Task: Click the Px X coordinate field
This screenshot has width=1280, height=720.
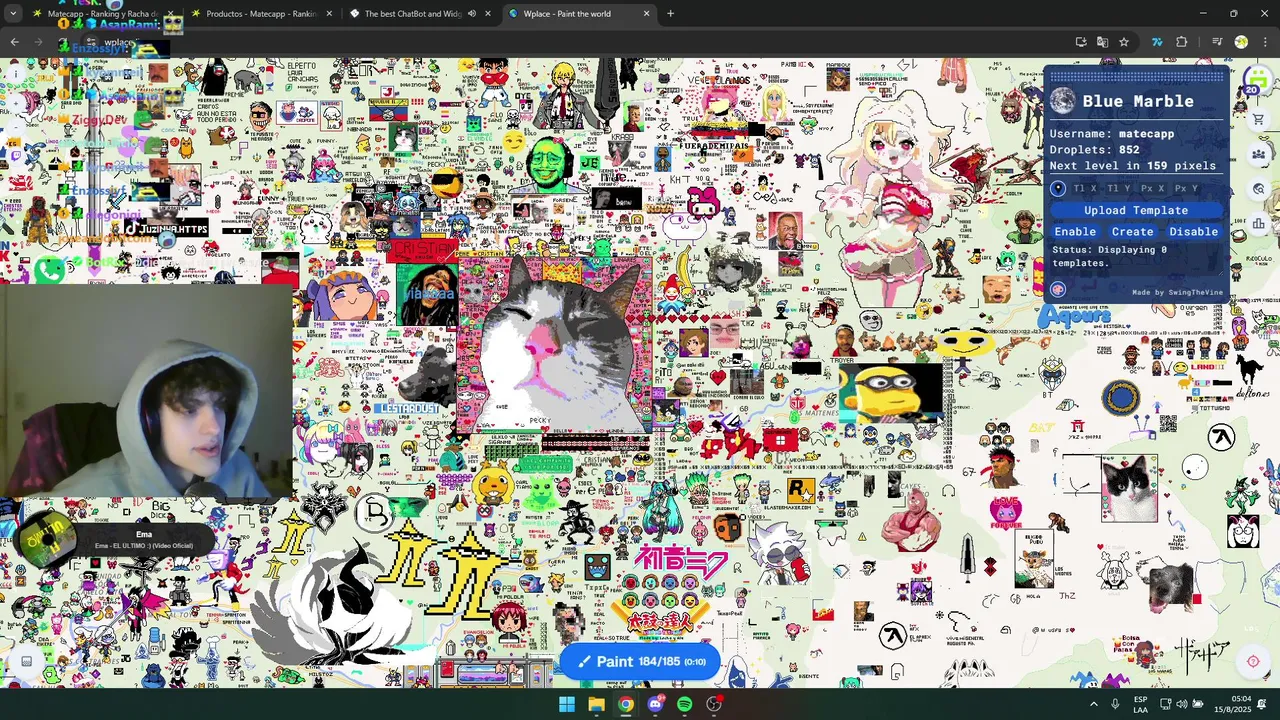Action: tap(1153, 188)
